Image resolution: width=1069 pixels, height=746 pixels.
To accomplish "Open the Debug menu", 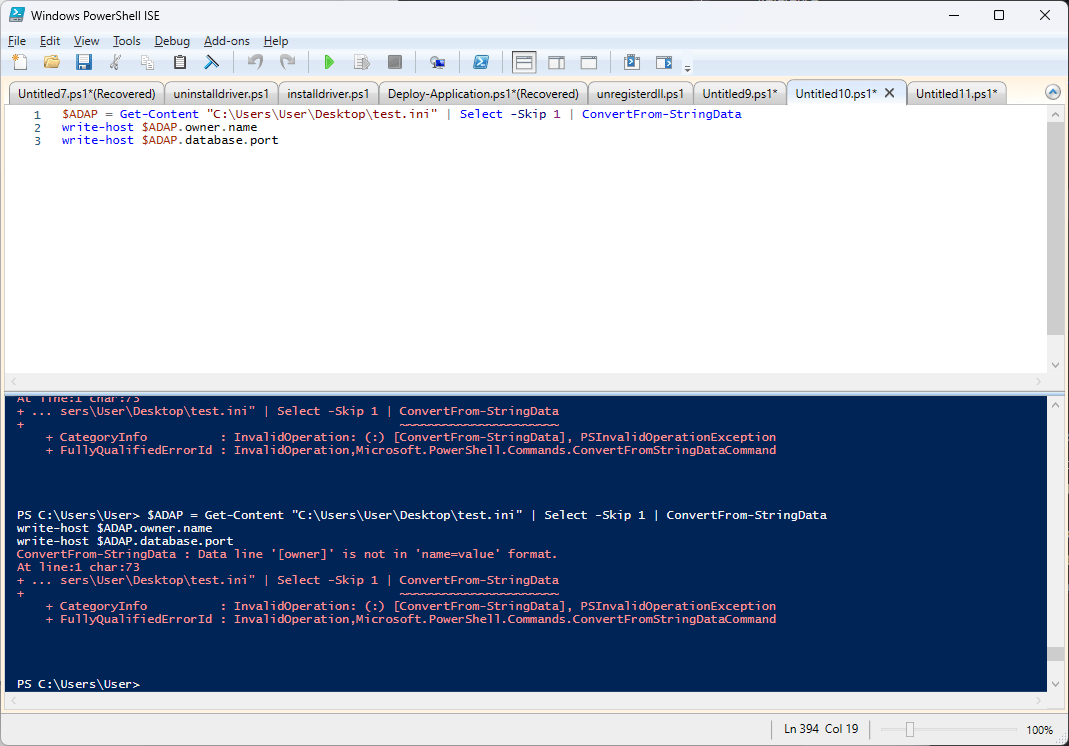I will tap(172, 41).
